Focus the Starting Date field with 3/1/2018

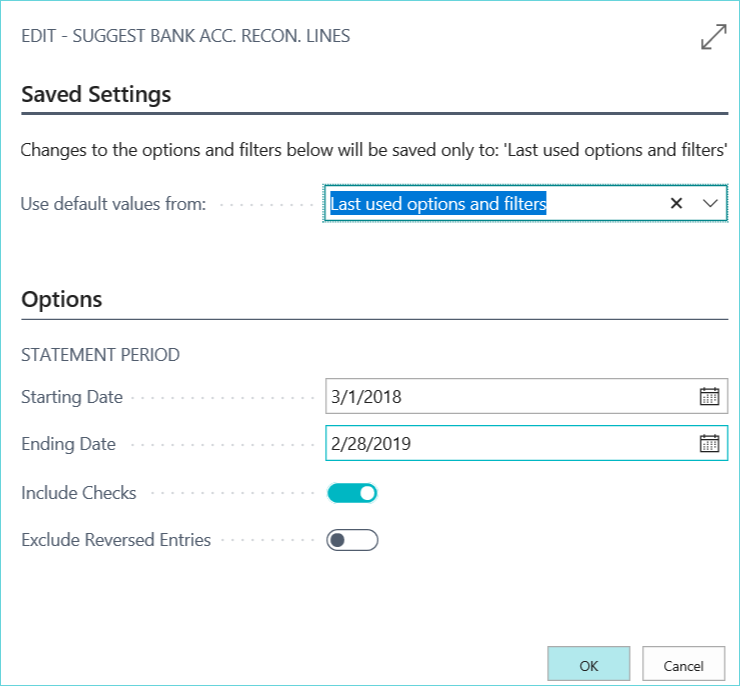[526, 396]
